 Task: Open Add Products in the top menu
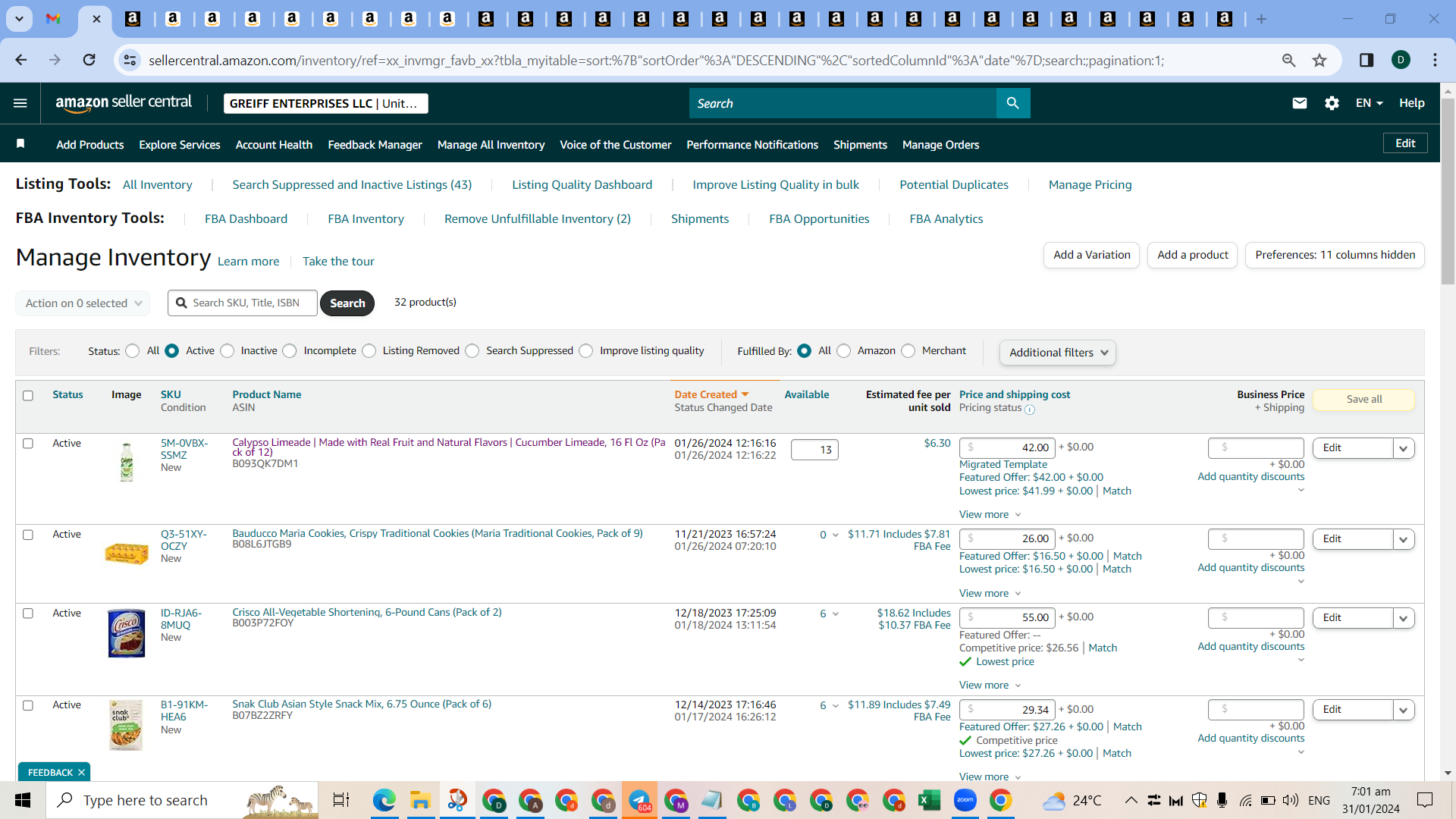tap(89, 144)
